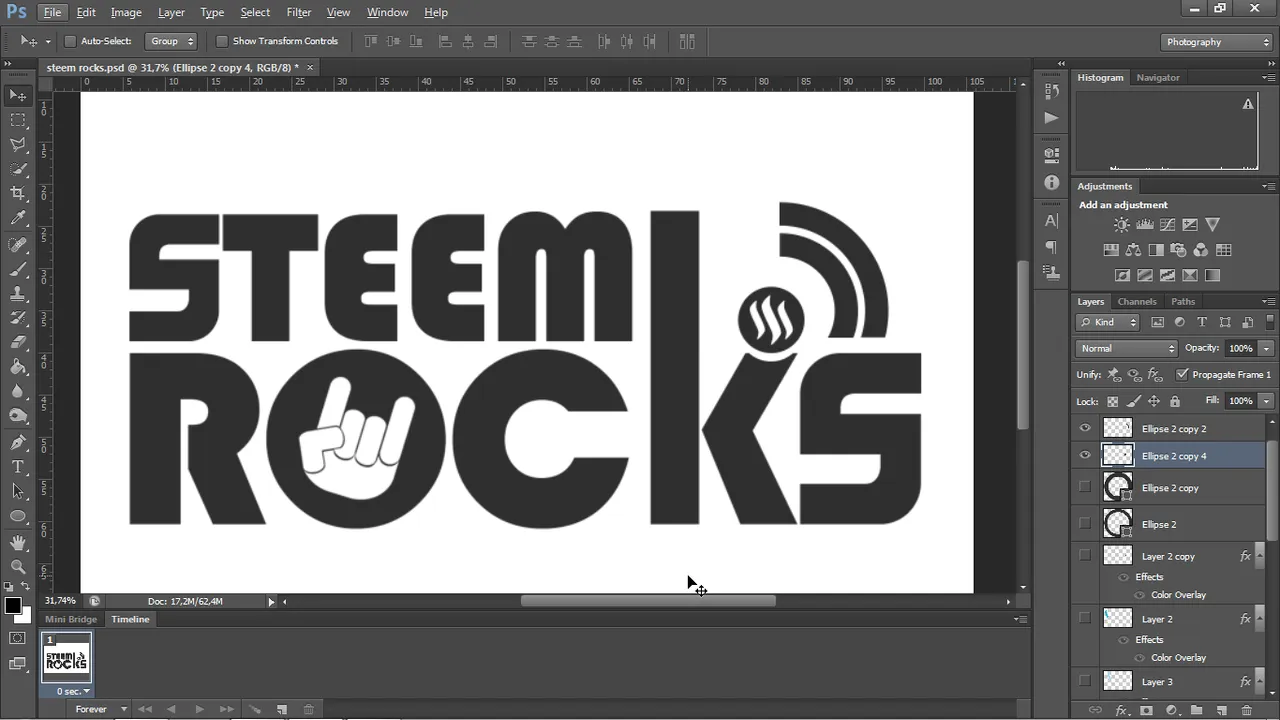Show the Ellipse 2 layer

pyautogui.click(x=1085, y=523)
